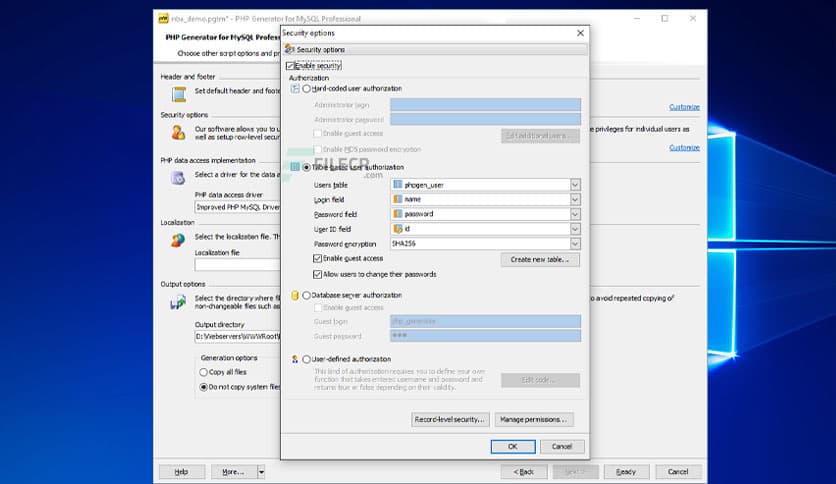Click the Output directory input field
This screenshot has width=836, height=484.
coord(237,336)
